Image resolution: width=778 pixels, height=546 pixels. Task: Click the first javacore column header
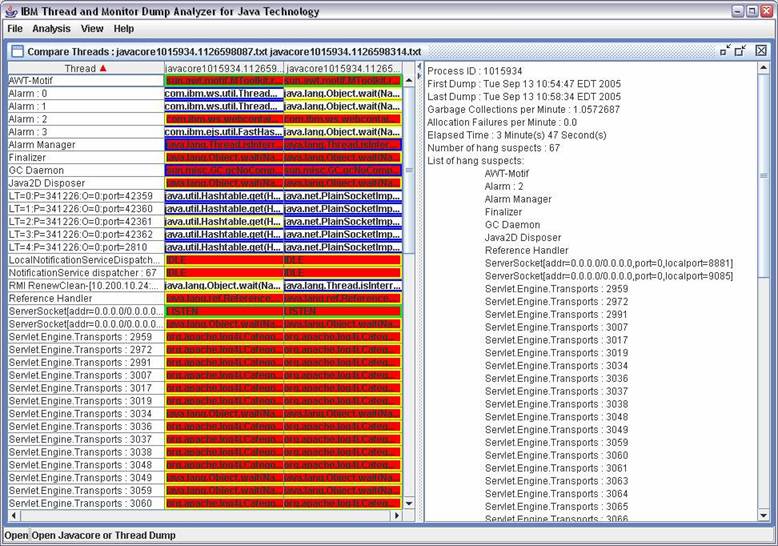click(223, 68)
